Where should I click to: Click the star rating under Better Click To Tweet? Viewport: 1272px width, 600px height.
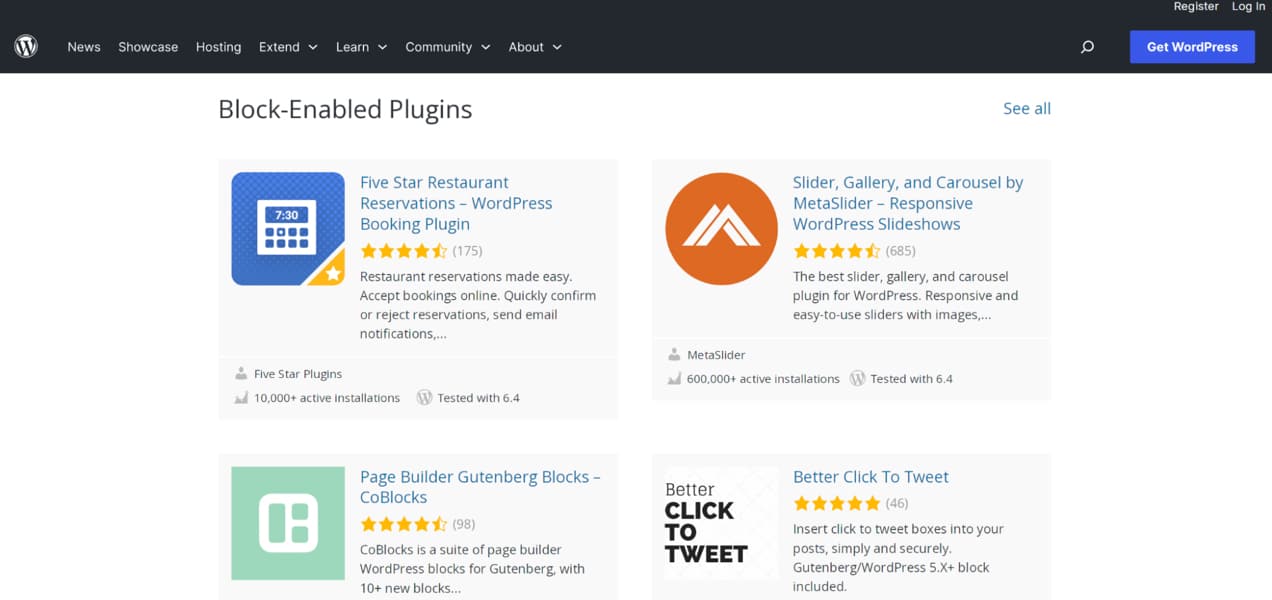(836, 503)
